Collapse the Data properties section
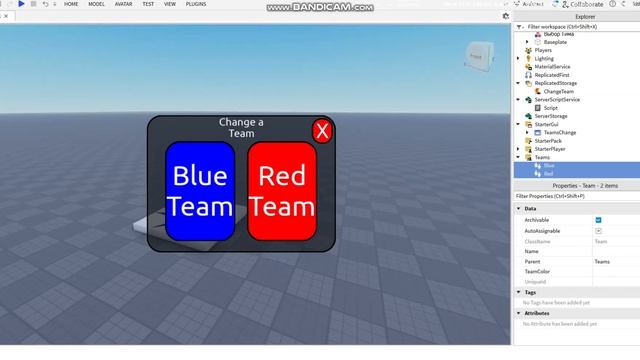Screen dimensions: 640x360 tap(519, 209)
